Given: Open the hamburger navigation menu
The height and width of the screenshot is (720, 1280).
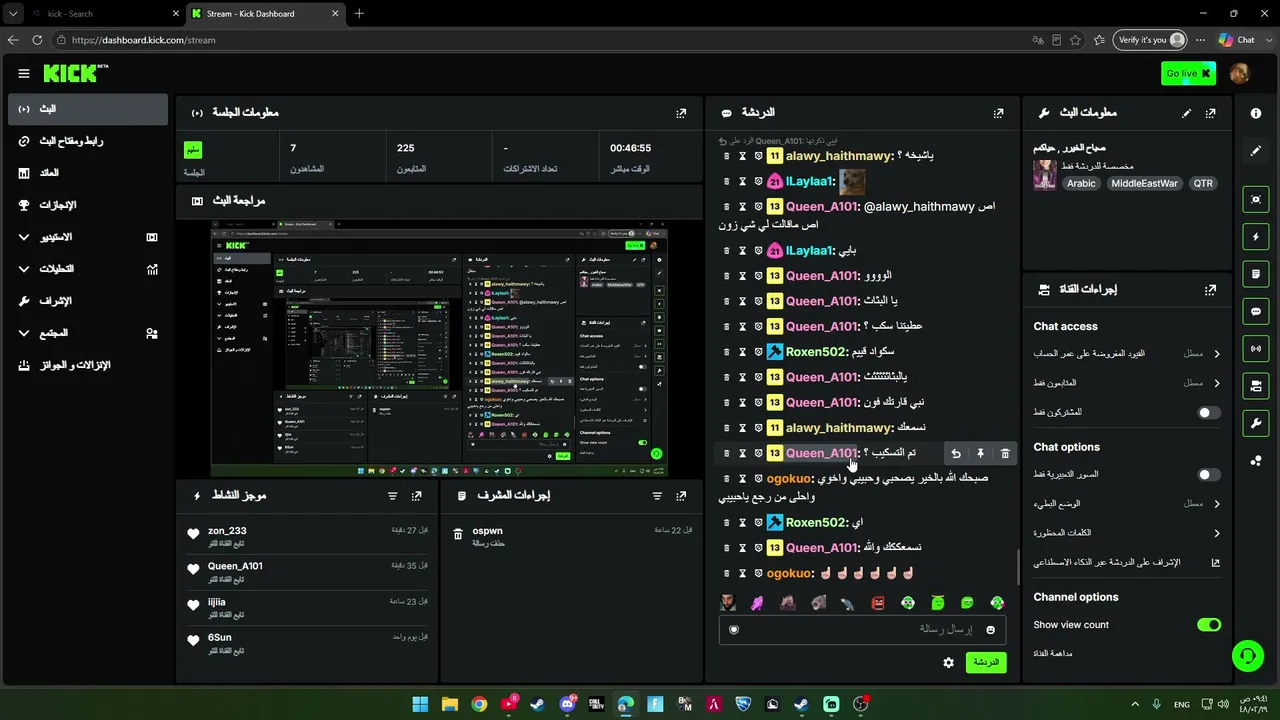Looking at the screenshot, I should (24, 73).
